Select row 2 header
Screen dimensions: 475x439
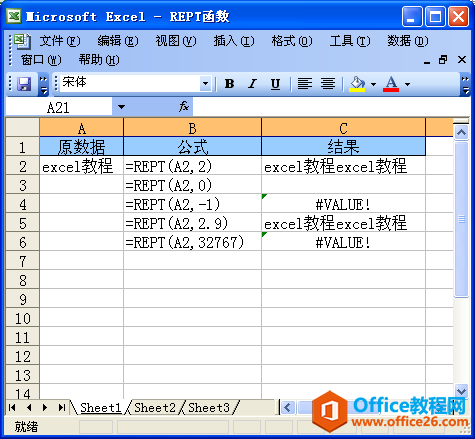click(x=23, y=166)
